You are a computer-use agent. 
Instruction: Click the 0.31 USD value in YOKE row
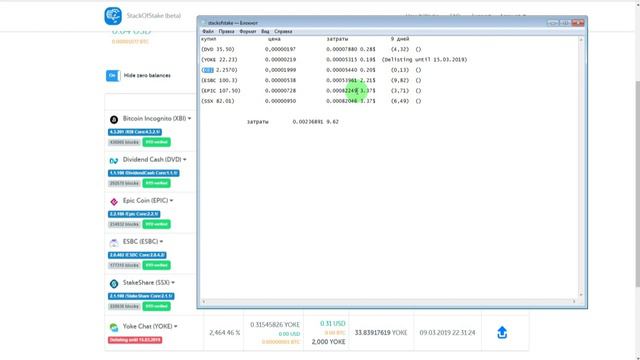[x=333, y=324]
